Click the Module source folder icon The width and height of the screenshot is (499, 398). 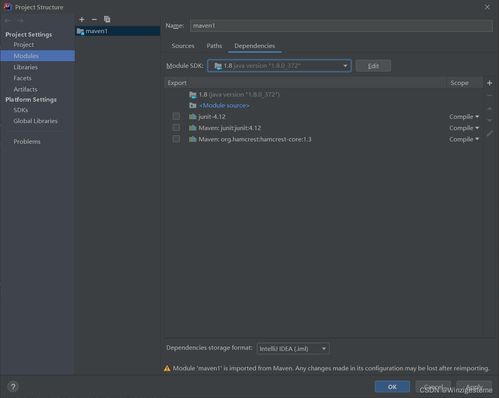pos(193,106)
